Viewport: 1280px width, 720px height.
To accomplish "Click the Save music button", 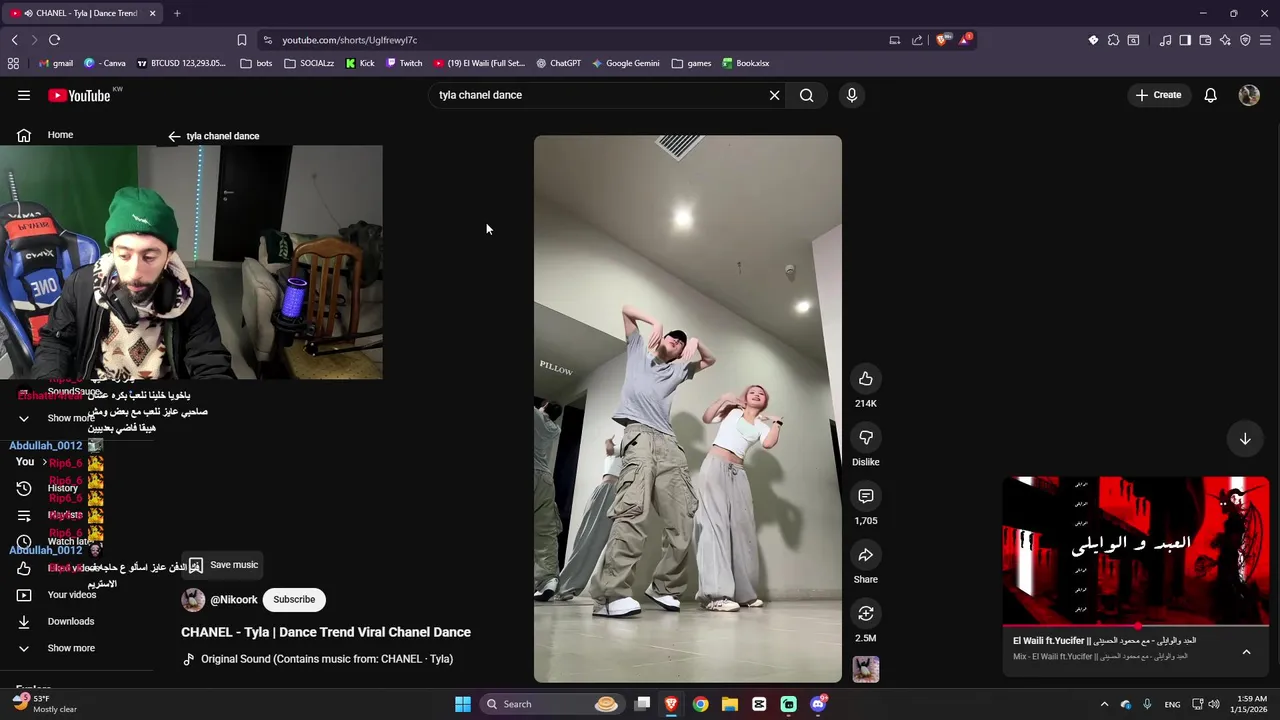I will click(x=222, y=565).
